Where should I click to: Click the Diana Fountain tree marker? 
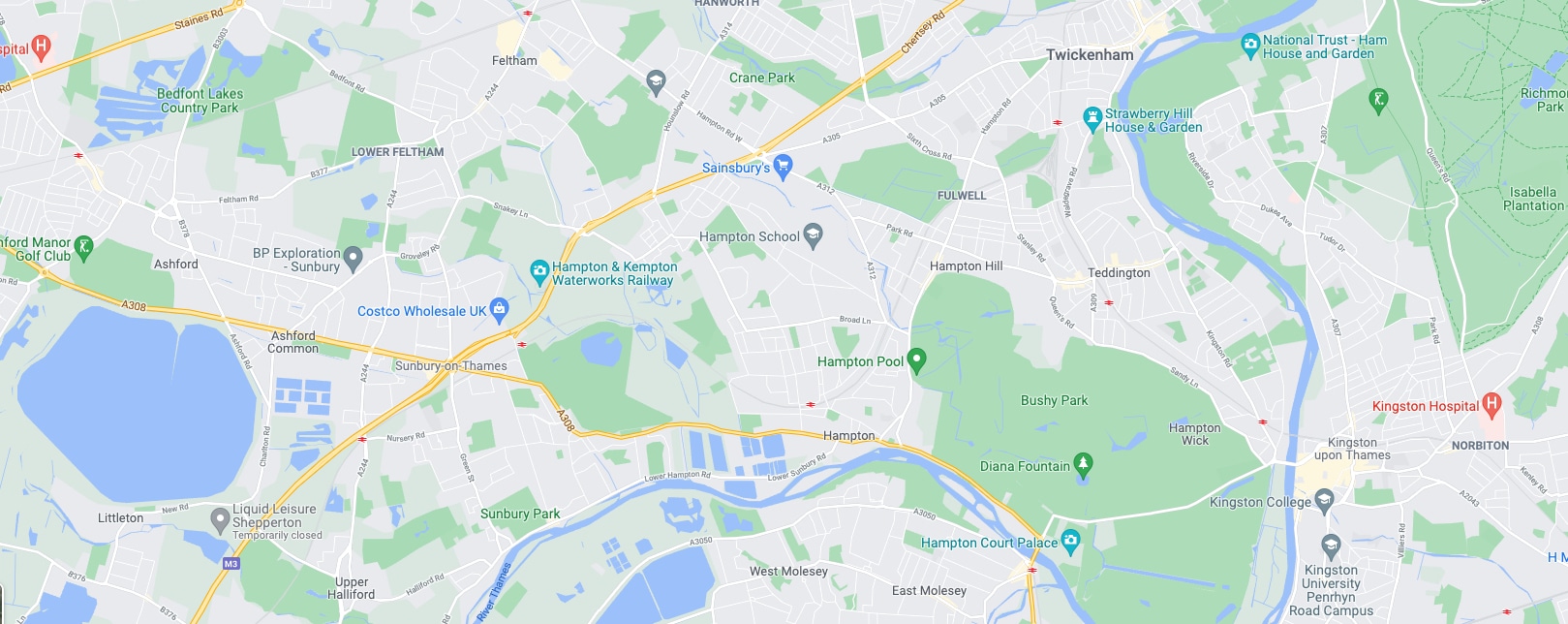tap(1083, 465)
